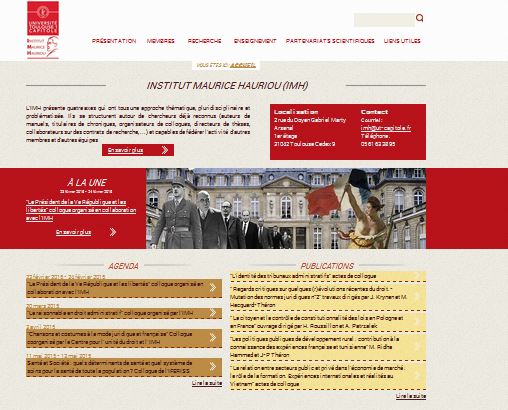
Task: Click 'En savoir plus' button under introduction
Action: click(138, 150)
